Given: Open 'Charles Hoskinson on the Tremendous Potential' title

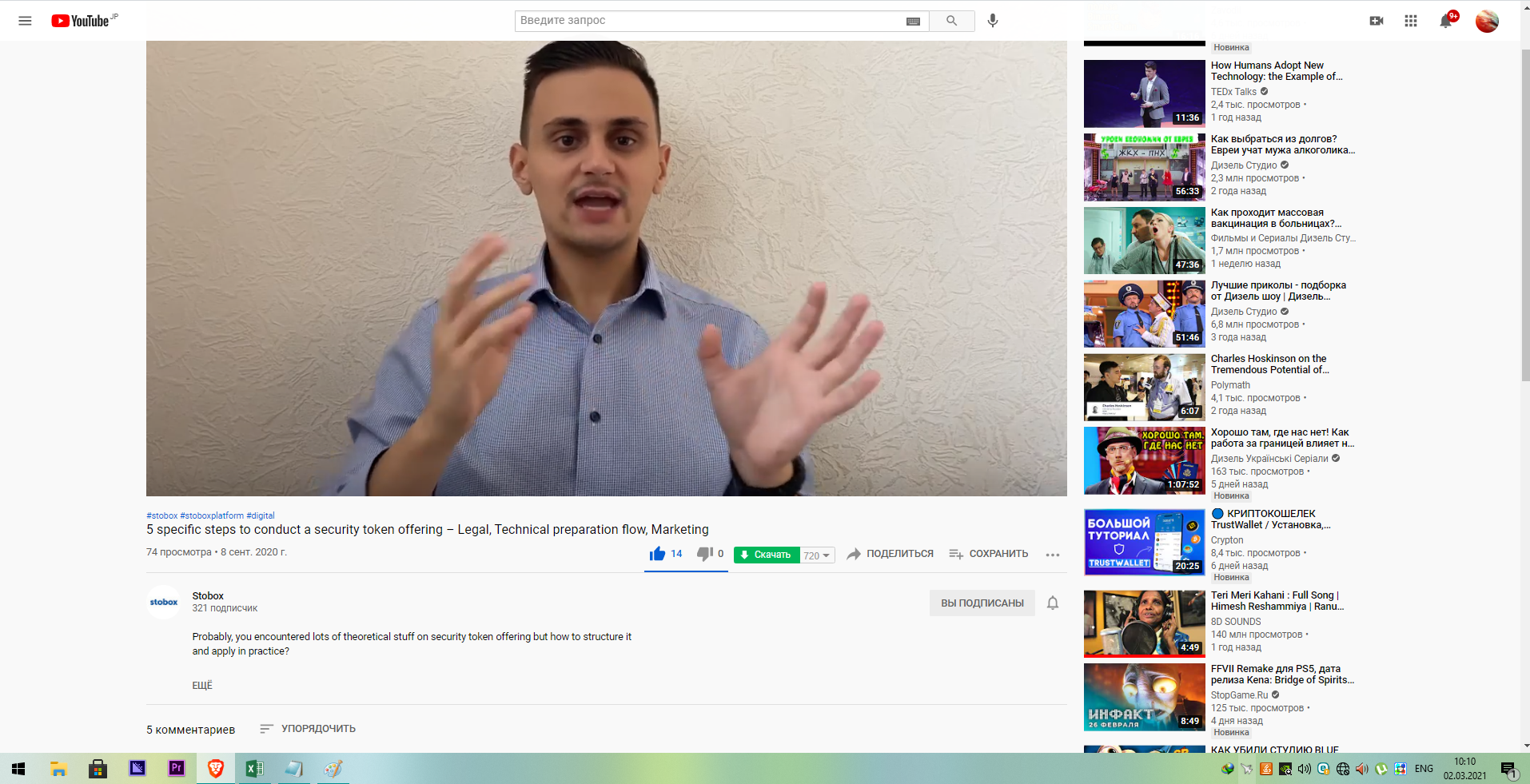Looking at the screenshot, I should [x=1270, y=364].
